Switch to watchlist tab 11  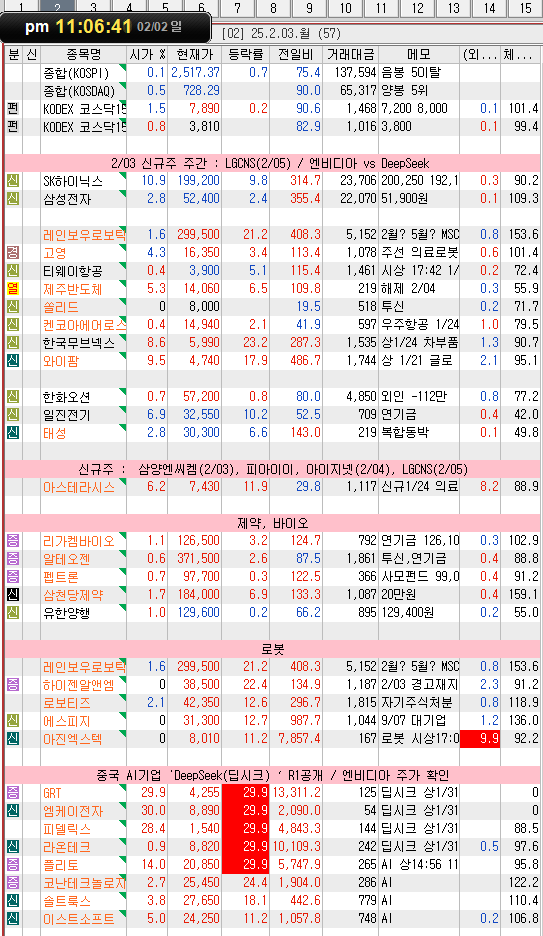point(381,8)
